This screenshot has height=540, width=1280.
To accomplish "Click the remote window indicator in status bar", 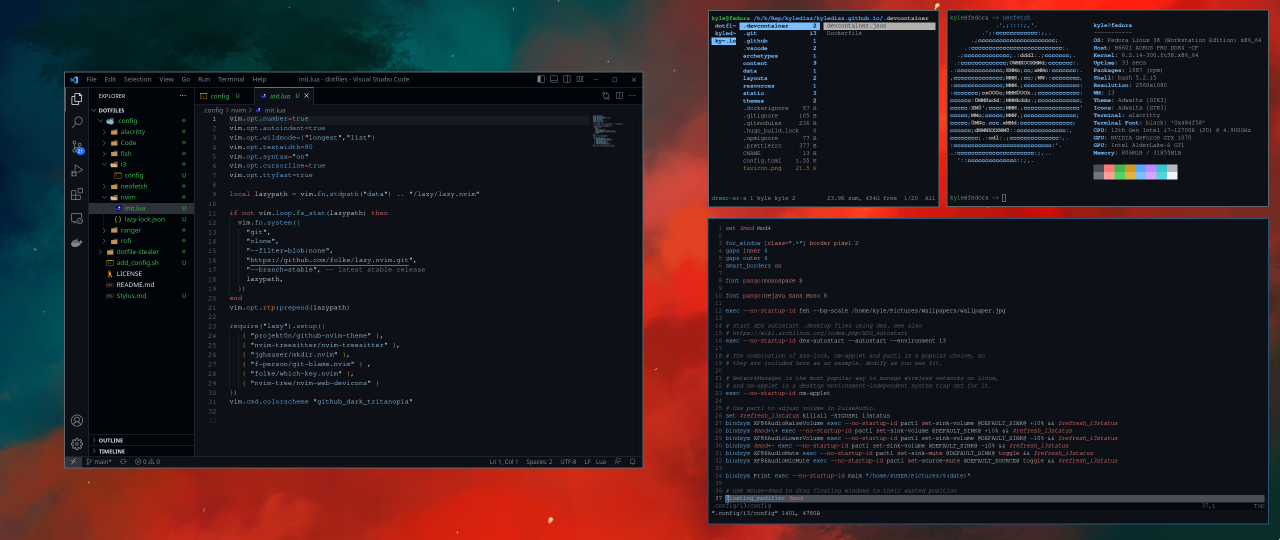I will 73,461.
